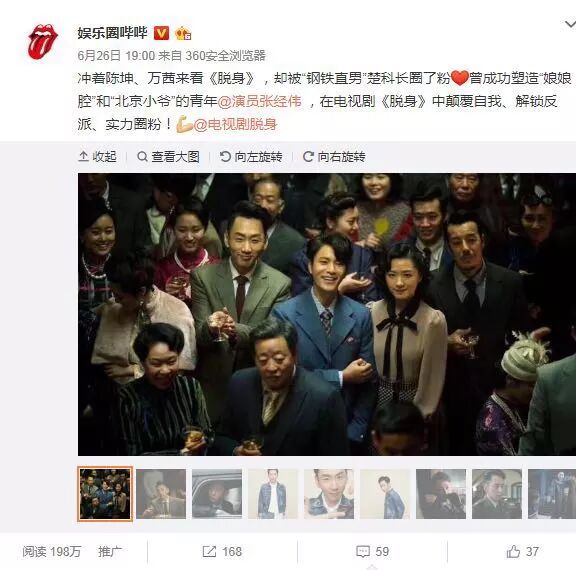Open the @演员张经伟 mention link

(x=259, y=101)
